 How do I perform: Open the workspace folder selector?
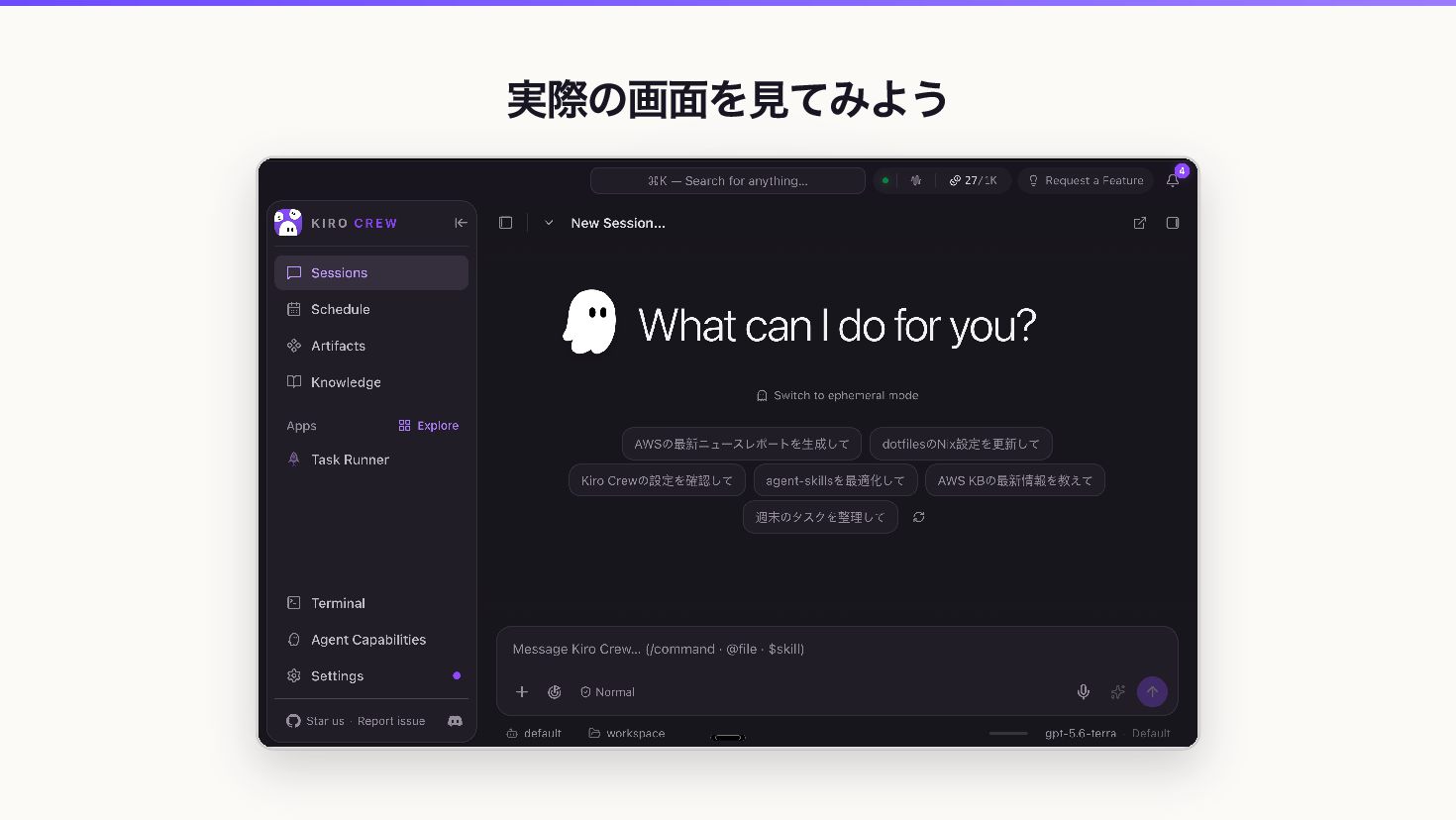pos(627,734)
